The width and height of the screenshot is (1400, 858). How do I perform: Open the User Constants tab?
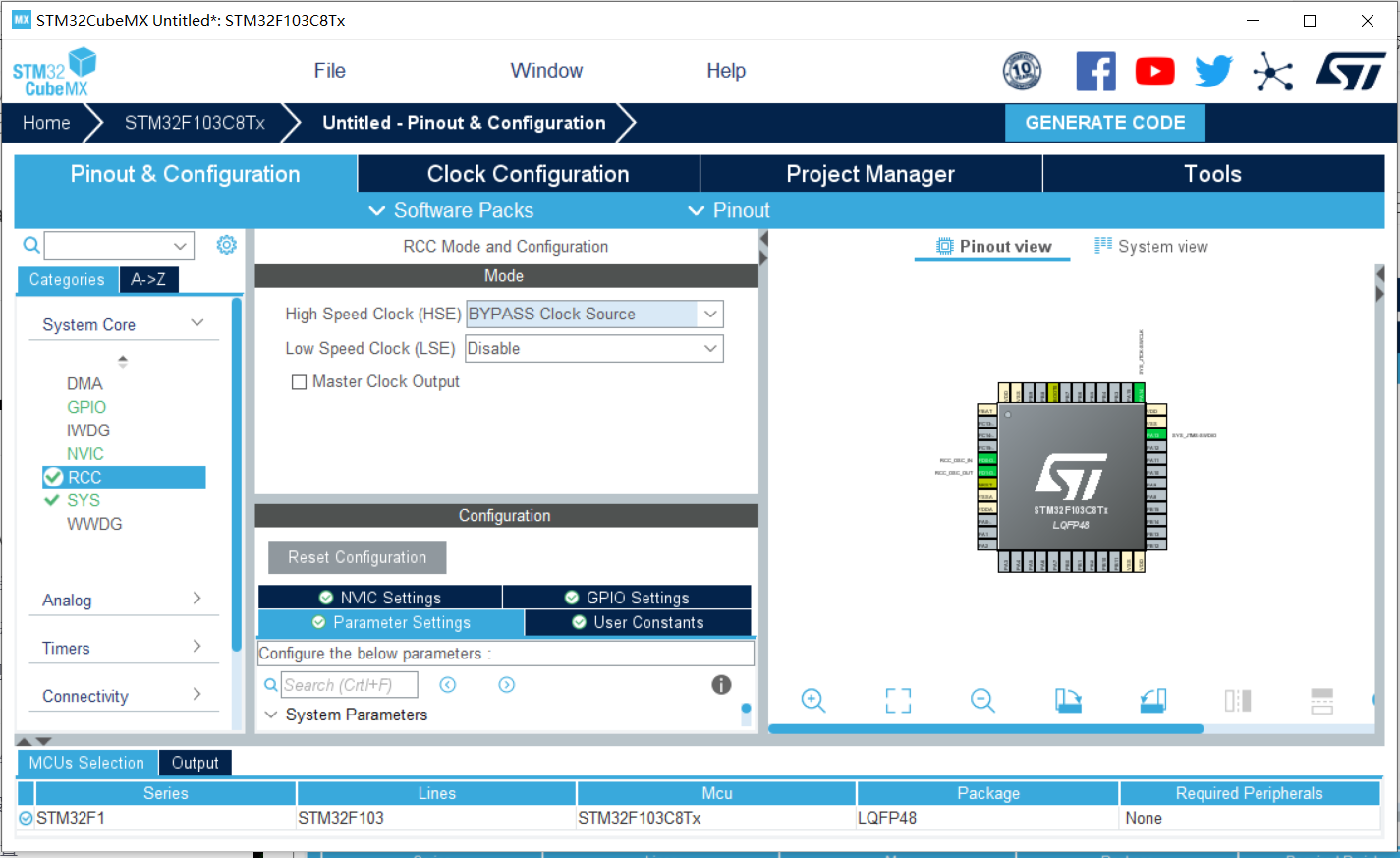(638, 622)
